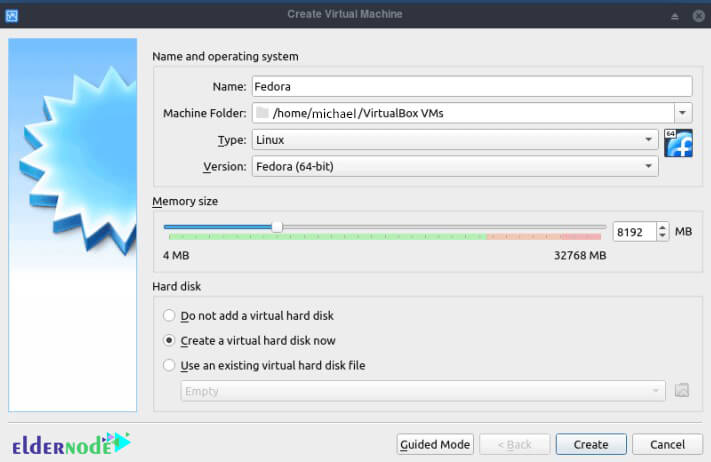
Task: Click the 'Hard disk' section label
Action: [176, 286]
